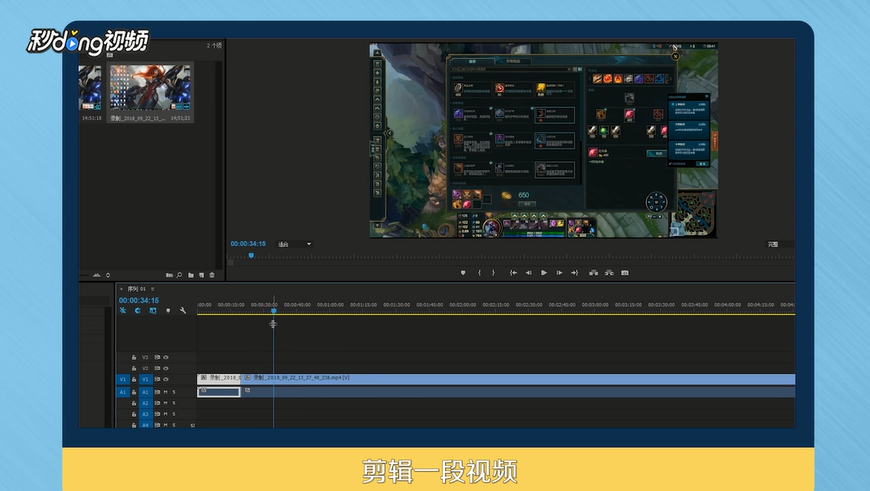Toggle V1 track targeting

(145, 379)
